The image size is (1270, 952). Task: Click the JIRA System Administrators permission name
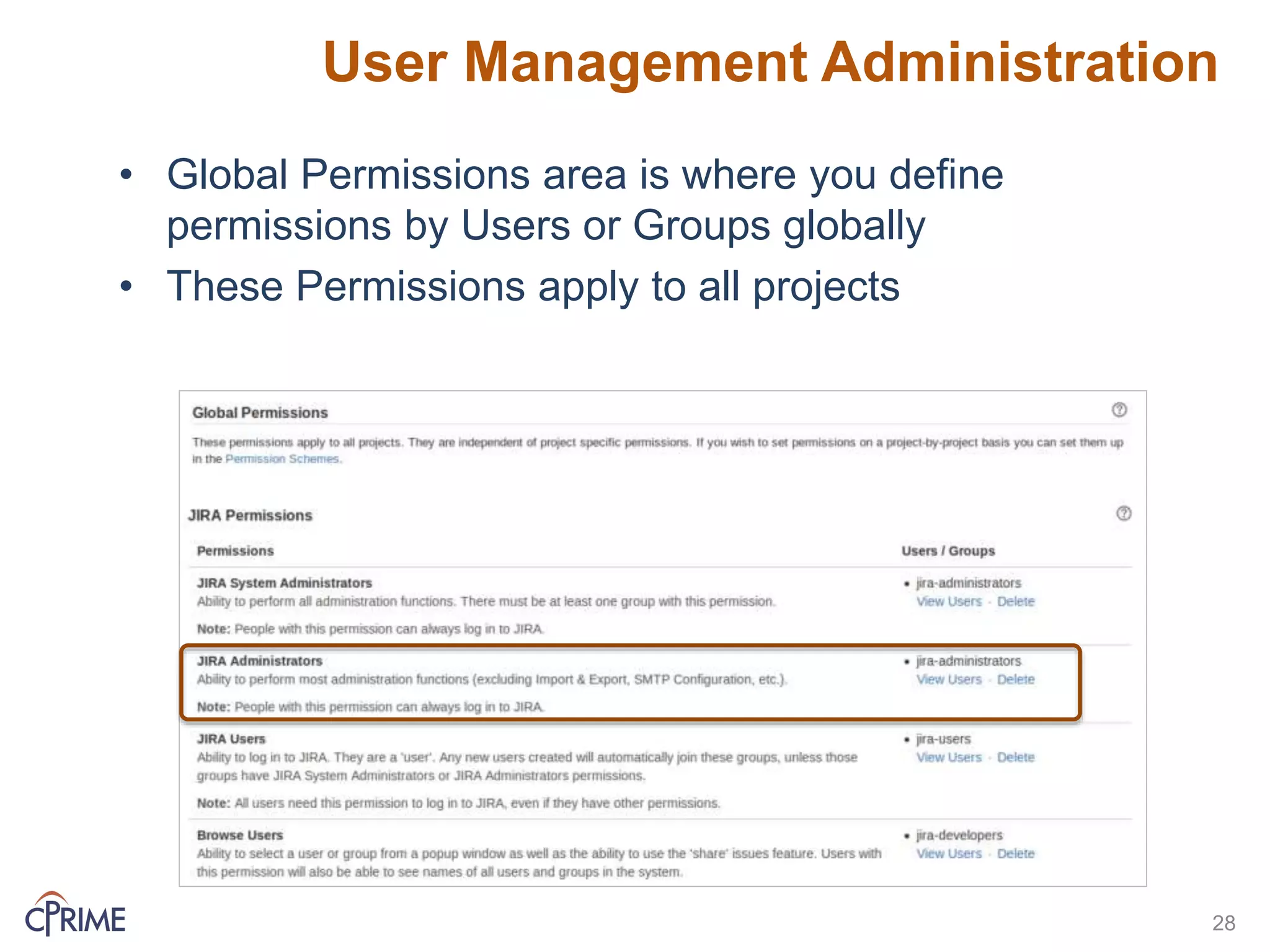[285, 583]
